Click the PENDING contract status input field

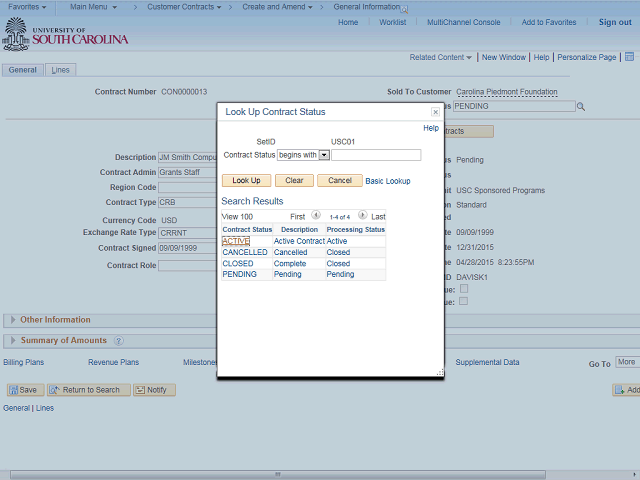514,107
